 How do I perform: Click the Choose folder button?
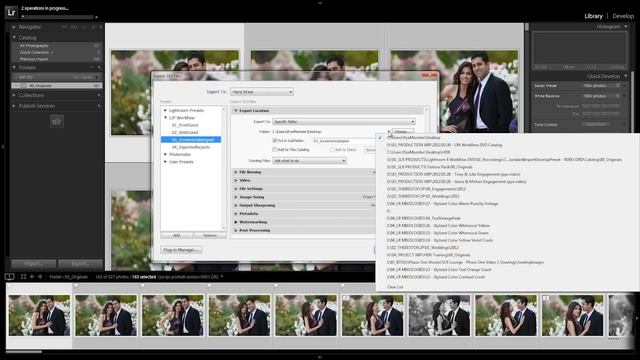pyautogui.click(x=402, y=132)
